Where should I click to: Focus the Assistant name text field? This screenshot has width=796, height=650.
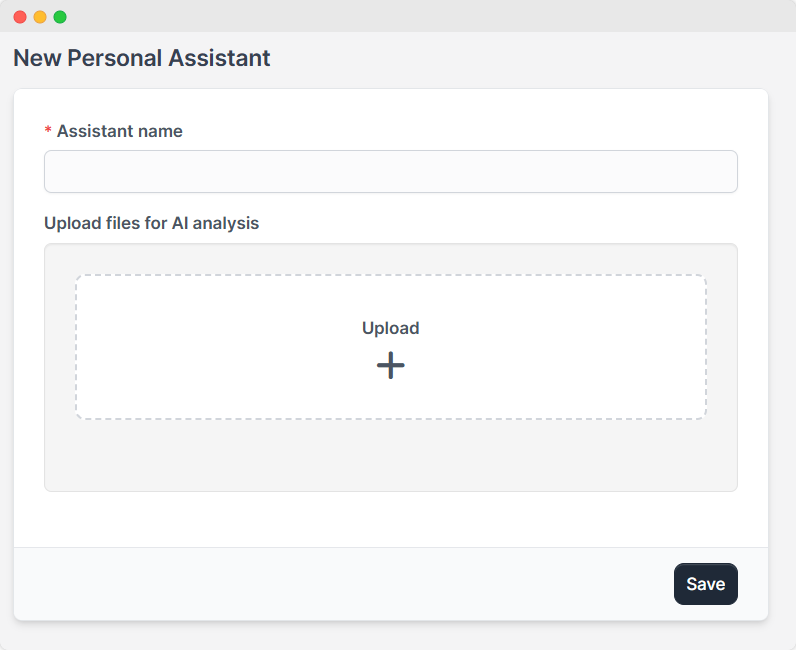click(x=390, y=172)
